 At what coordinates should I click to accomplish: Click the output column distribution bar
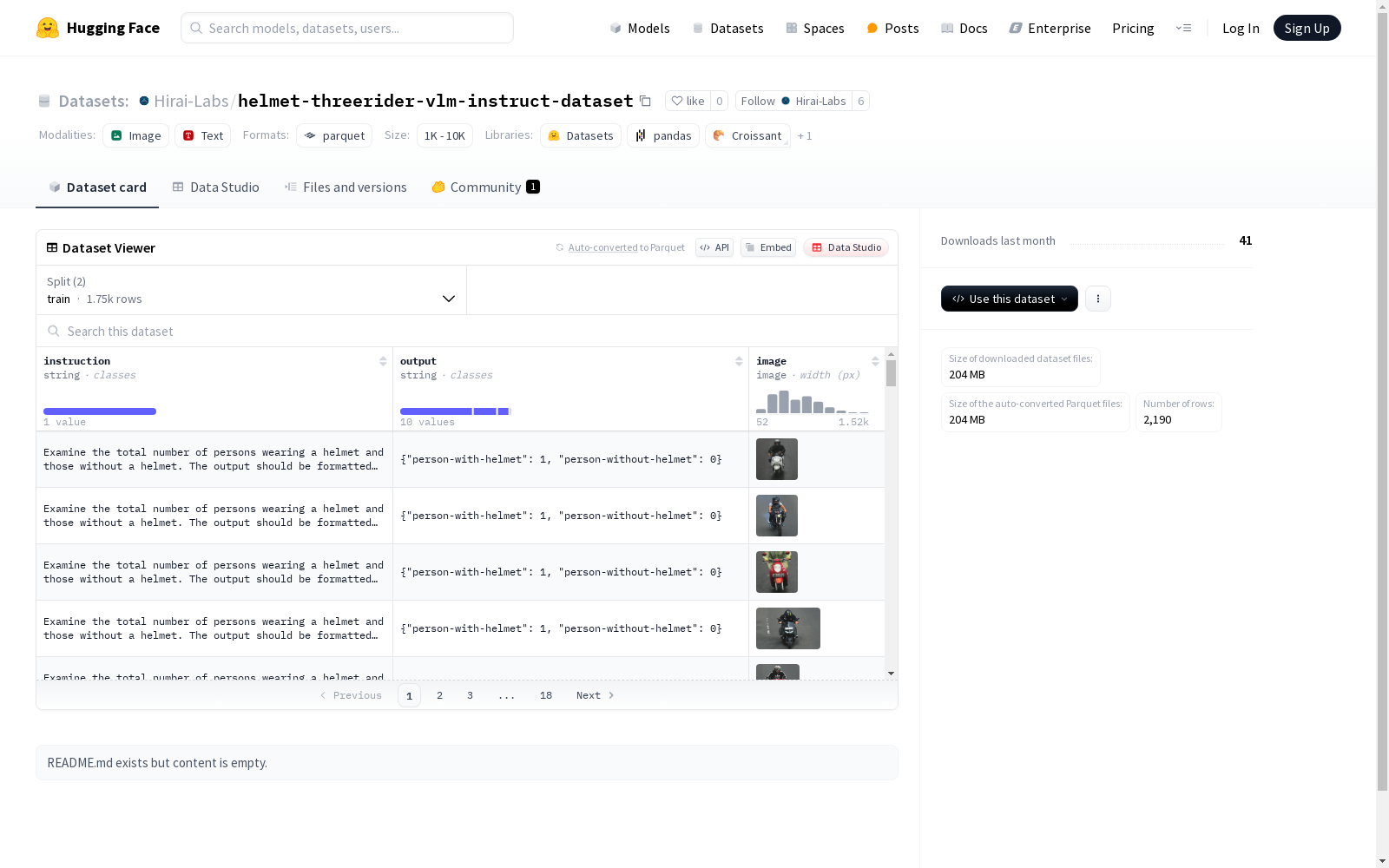pos(456,411)
